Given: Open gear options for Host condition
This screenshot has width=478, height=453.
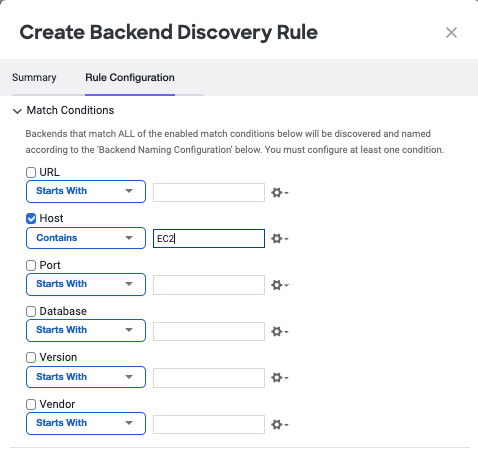Looking at the screenshot, I should point(279,239).
